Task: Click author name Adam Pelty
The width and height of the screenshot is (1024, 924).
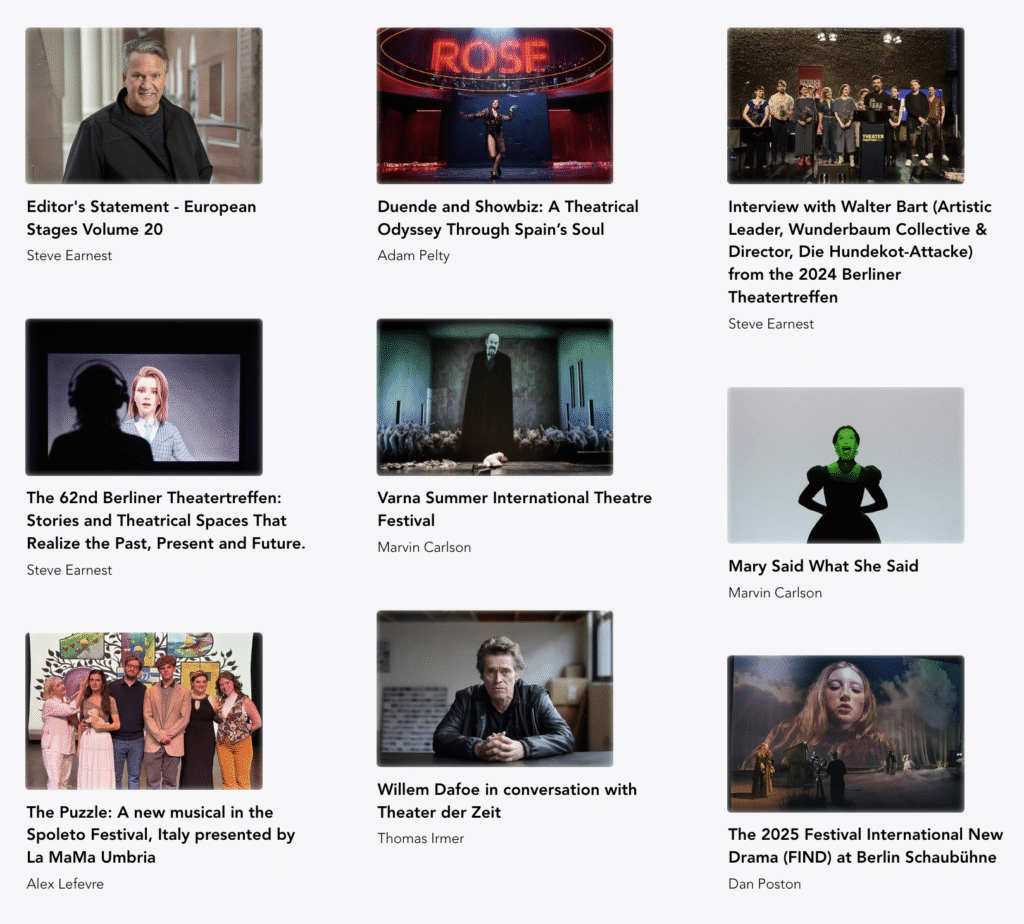Action: coord(413,255)
